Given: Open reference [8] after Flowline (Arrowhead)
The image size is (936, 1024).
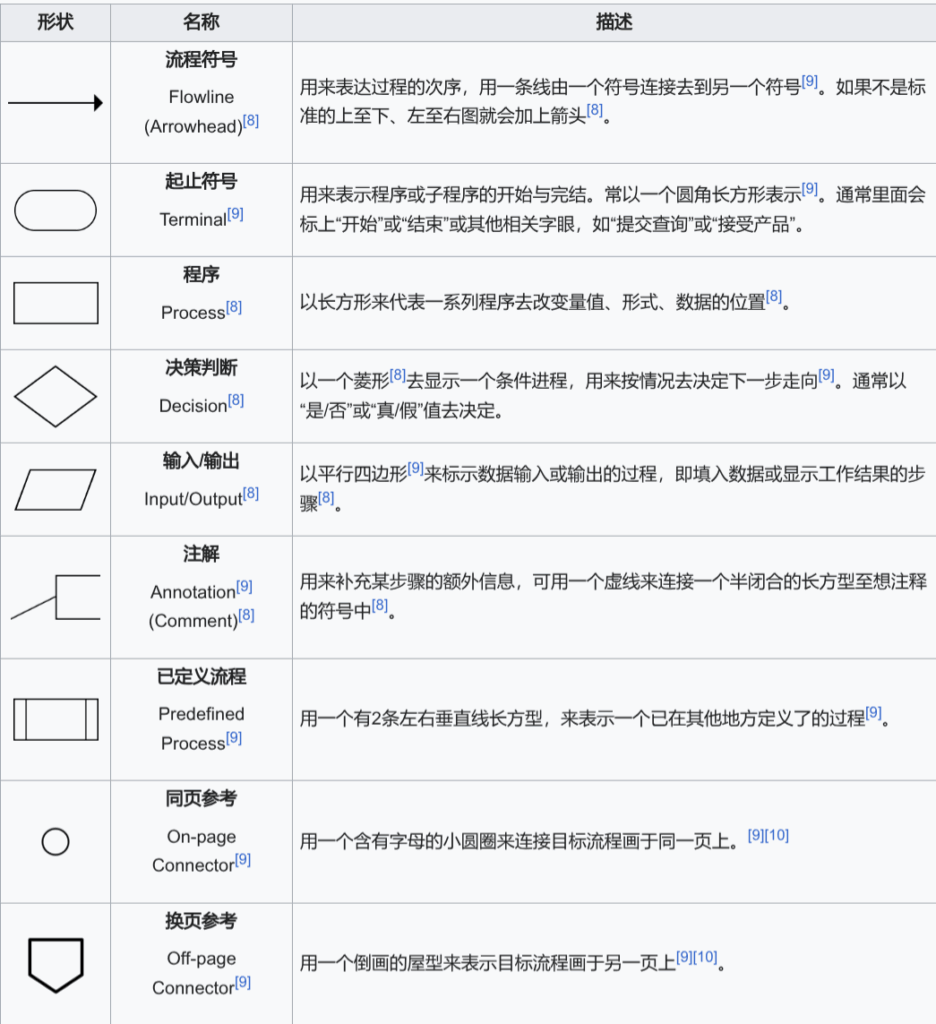Looking at the screenshot, I should pos(251,121).
